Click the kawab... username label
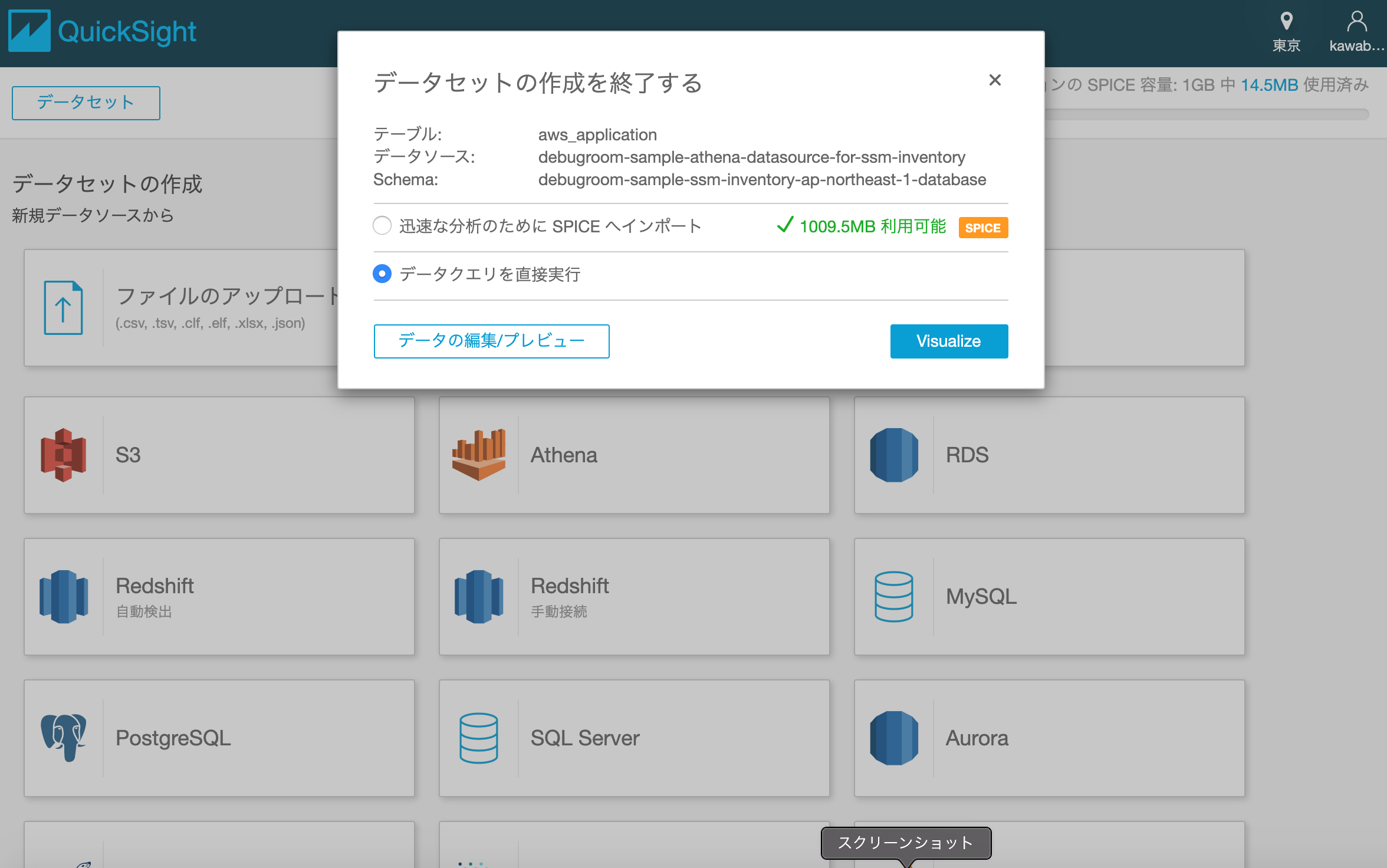This screenshot has width=1387, height=868. pos(1356,46)
